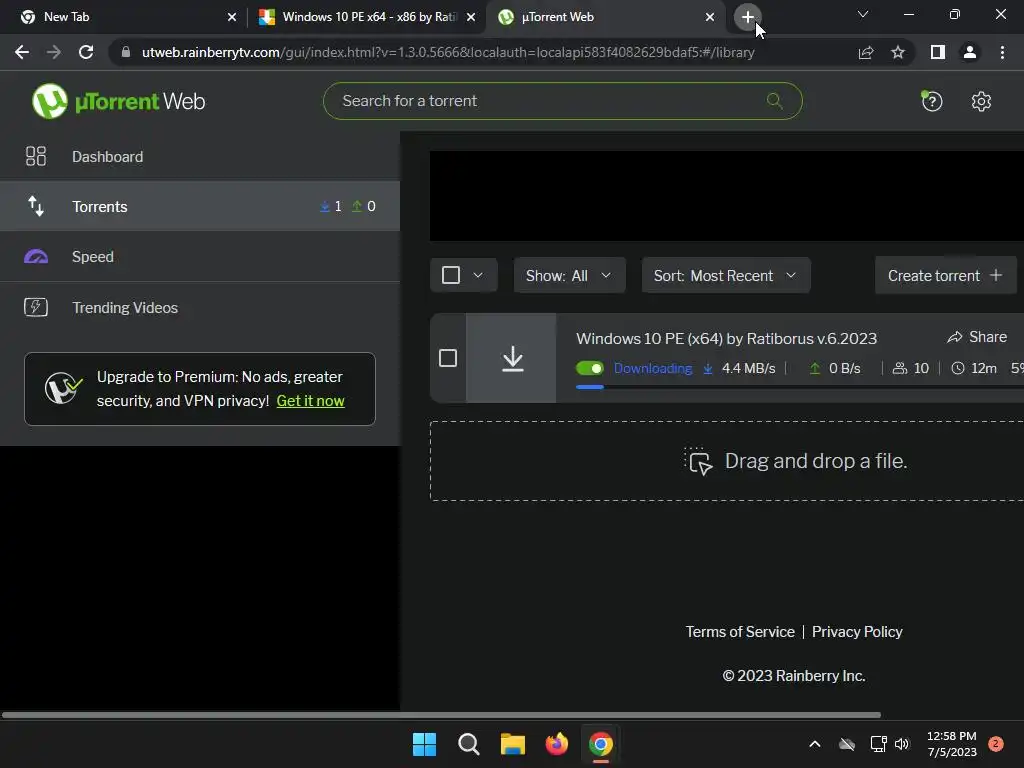Click Create torrent button
Image resolution: width=1024 pixels, height=768 pixels.
(945, 275)
